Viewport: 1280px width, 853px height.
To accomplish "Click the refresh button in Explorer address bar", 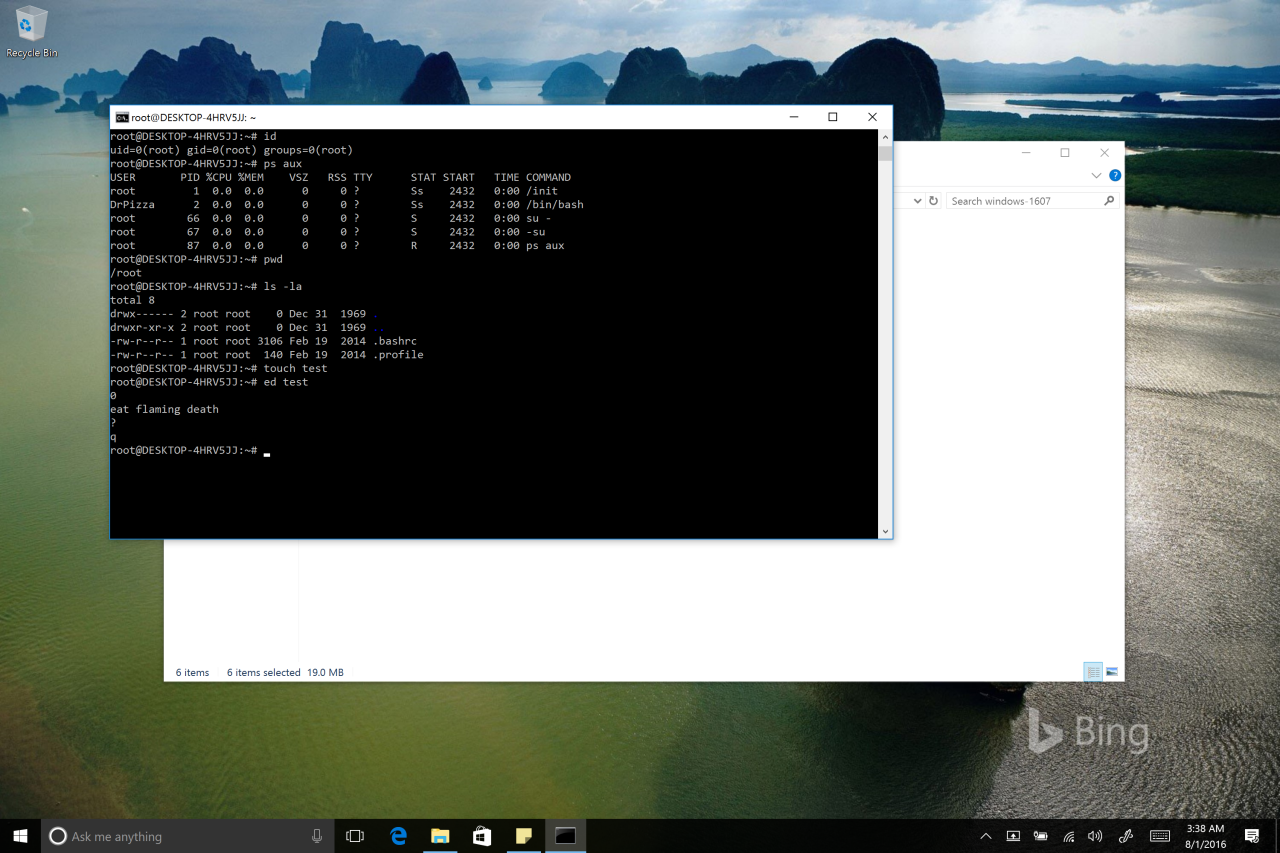I will tap(933, 200).
